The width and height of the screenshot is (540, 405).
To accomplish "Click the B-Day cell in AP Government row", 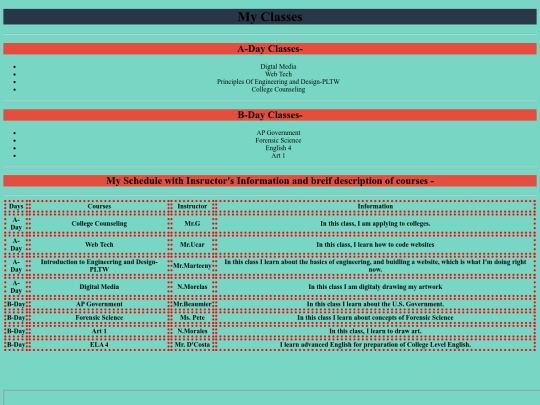I will 16,304.
